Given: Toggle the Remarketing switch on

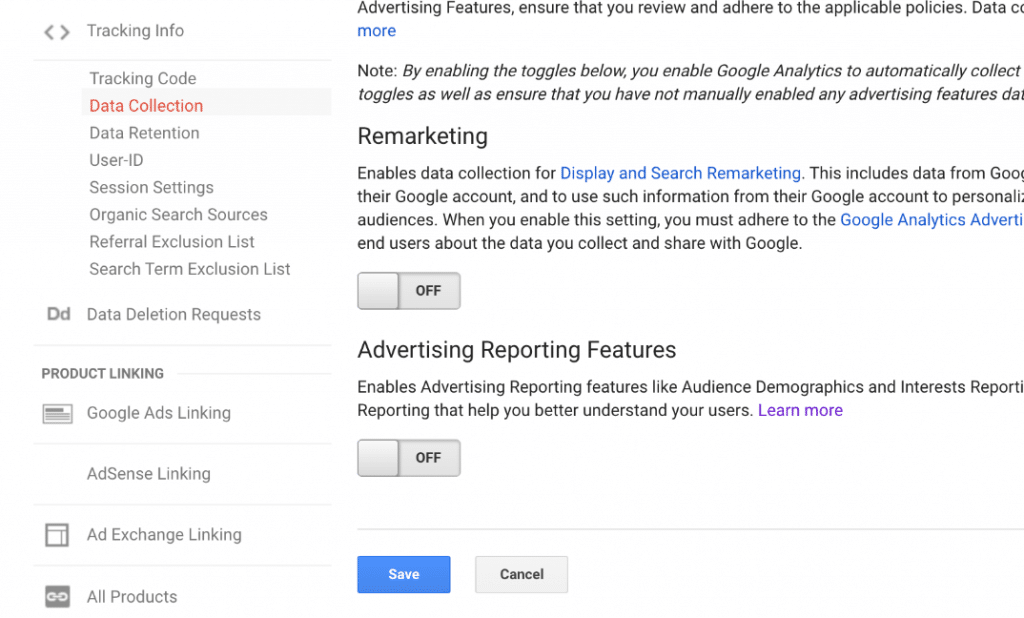Looking at the screenshot, I should (x=409, y=291).
